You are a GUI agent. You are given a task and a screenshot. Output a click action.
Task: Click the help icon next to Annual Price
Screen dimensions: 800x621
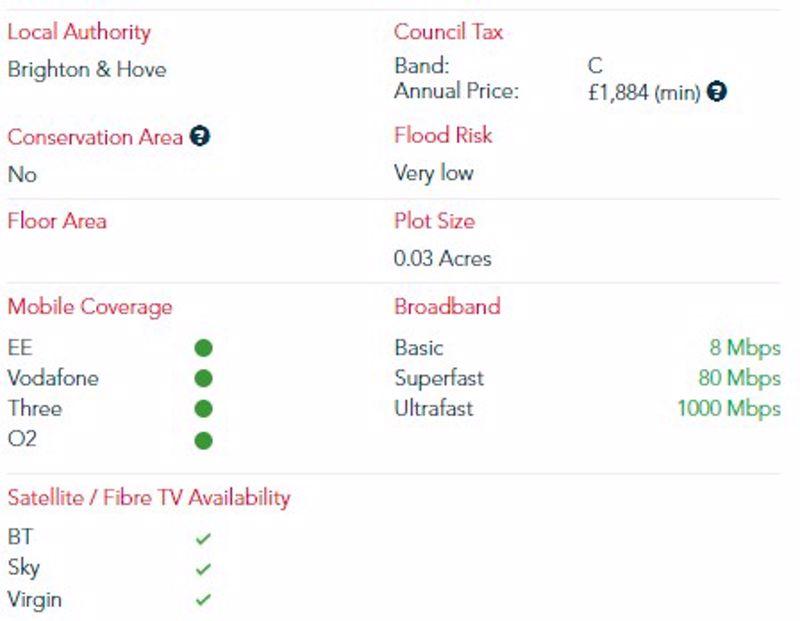717,92
